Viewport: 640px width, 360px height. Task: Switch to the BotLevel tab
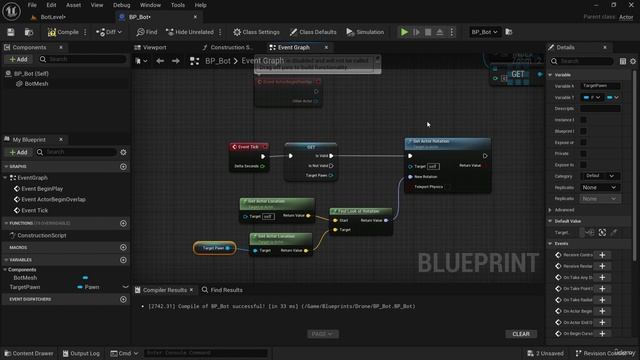click(53, 17)
